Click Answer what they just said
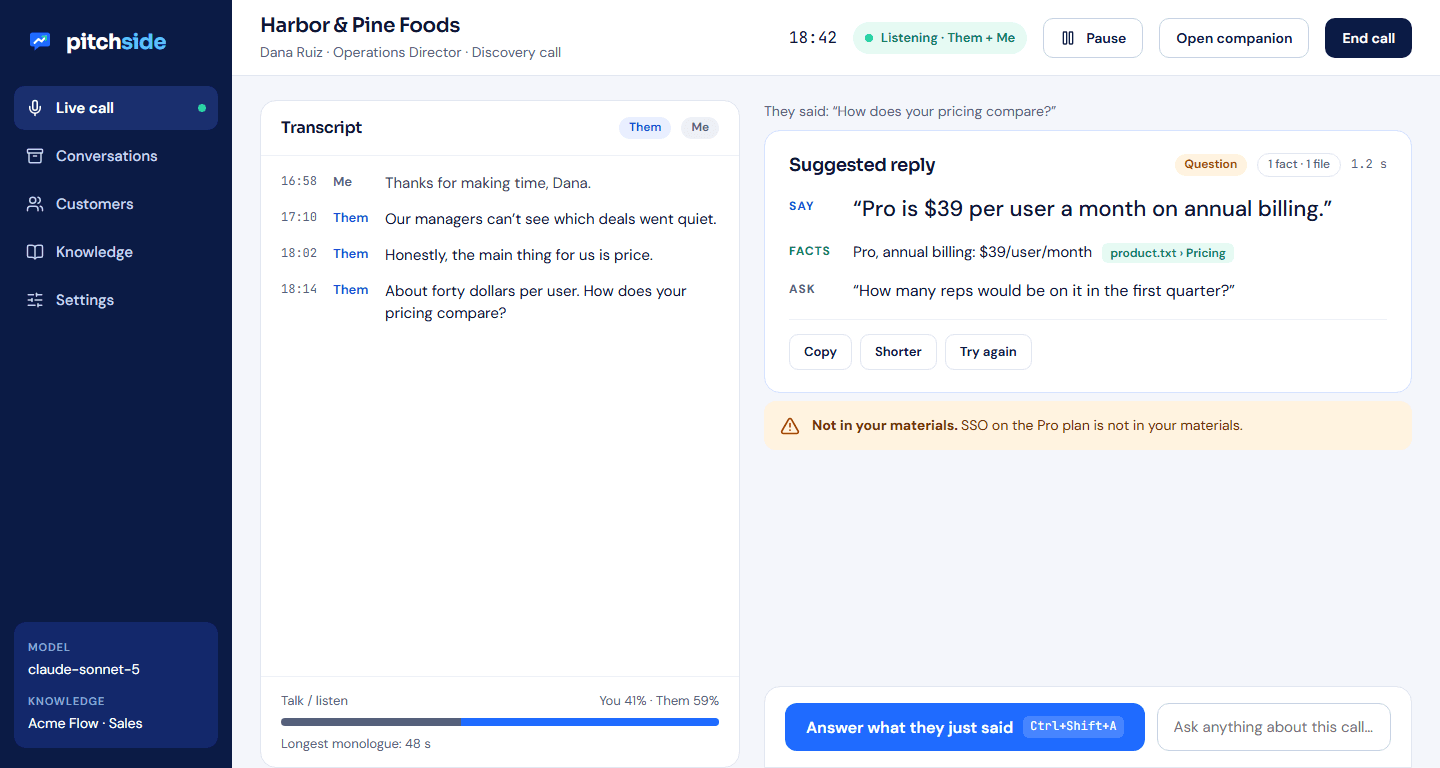This screenshot has height=768, width=1440. point(965,727)
